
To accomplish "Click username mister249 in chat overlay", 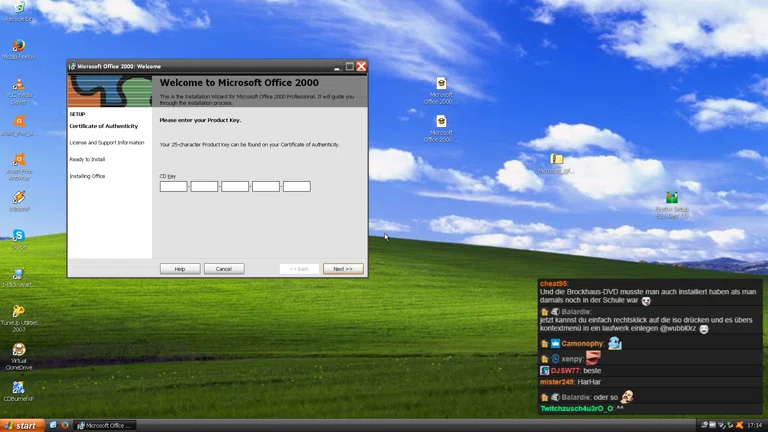I will 557,382.
